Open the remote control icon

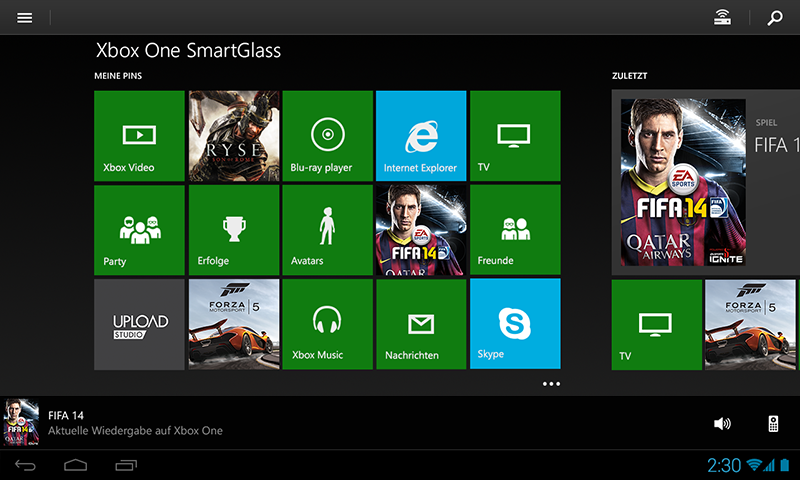(x=773, y=423)
